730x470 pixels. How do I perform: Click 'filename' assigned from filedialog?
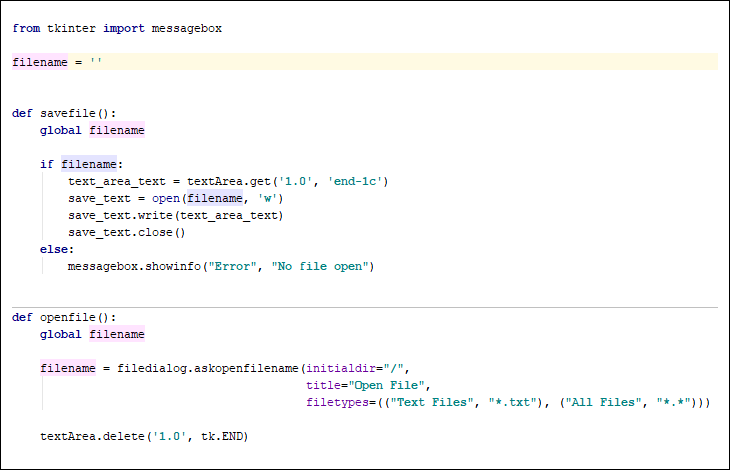click(x=68, y=368)
